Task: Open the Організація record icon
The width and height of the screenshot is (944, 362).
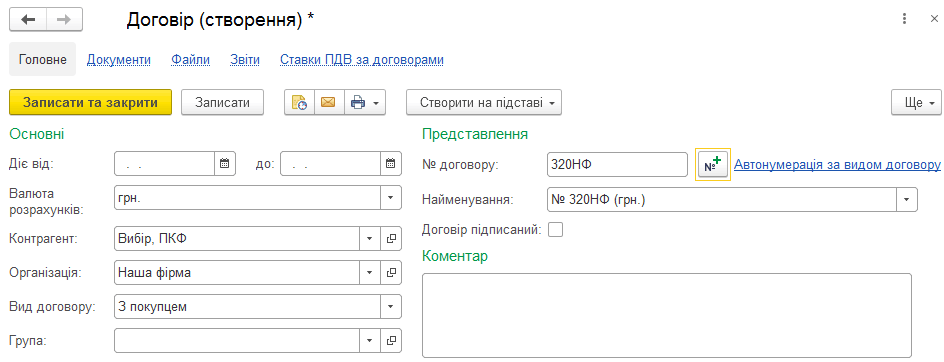Action: [391, 273]
